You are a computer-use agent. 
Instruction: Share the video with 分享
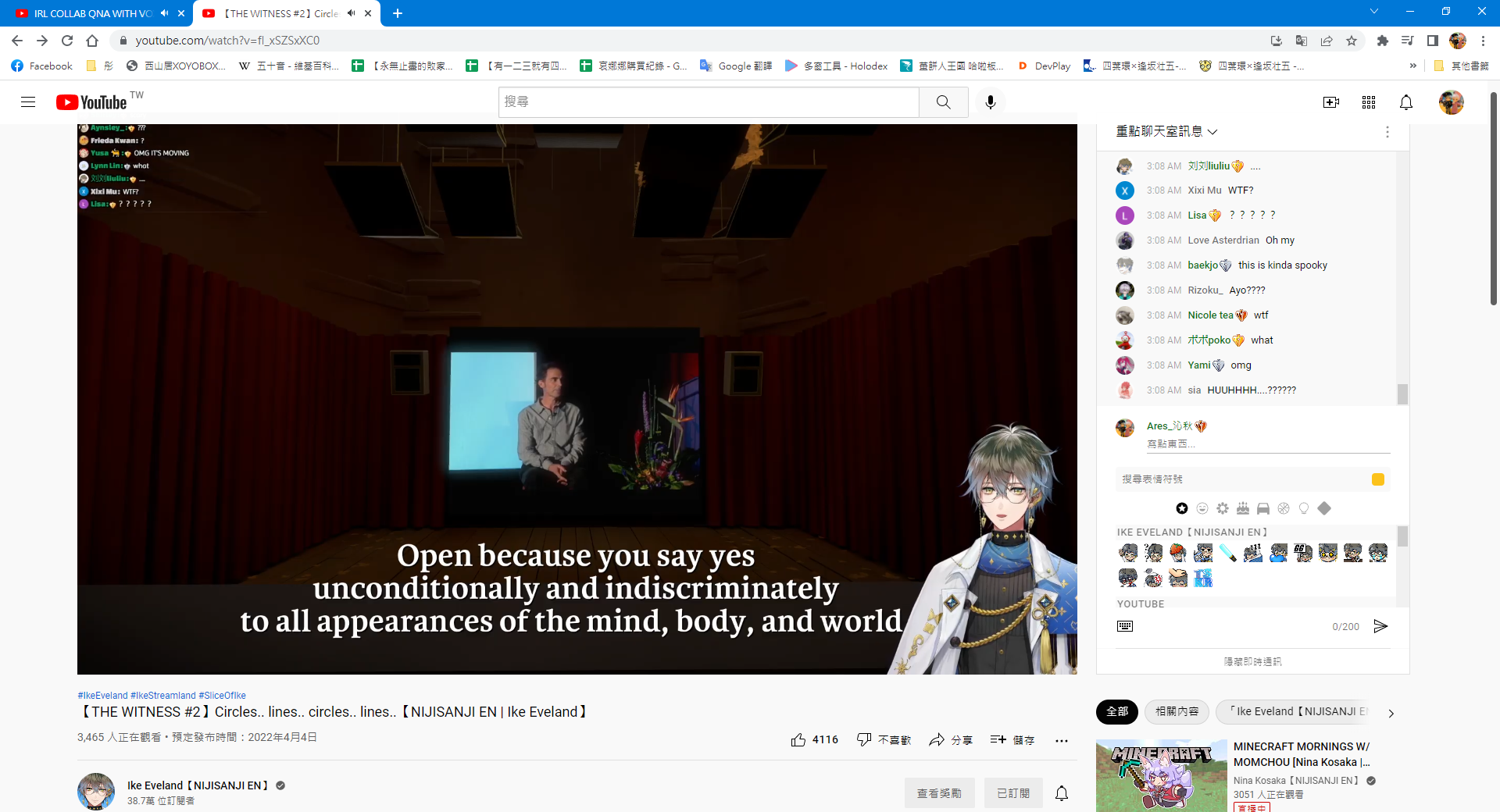tap(950, 739)
